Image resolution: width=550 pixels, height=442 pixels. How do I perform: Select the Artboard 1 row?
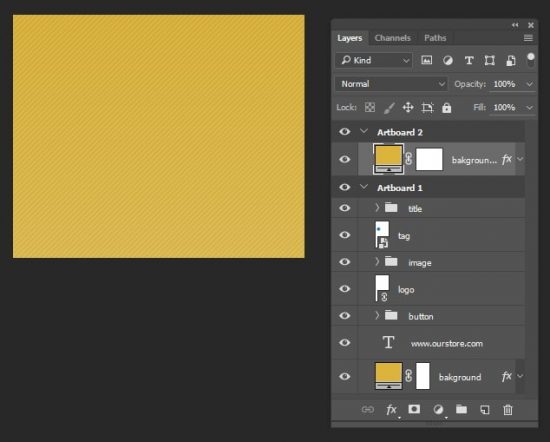coord(429,187)
